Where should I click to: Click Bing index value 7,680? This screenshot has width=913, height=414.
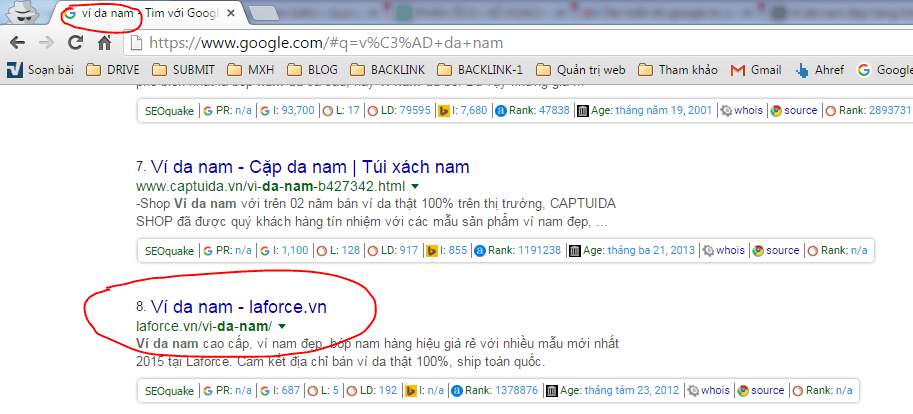(473, 111)
